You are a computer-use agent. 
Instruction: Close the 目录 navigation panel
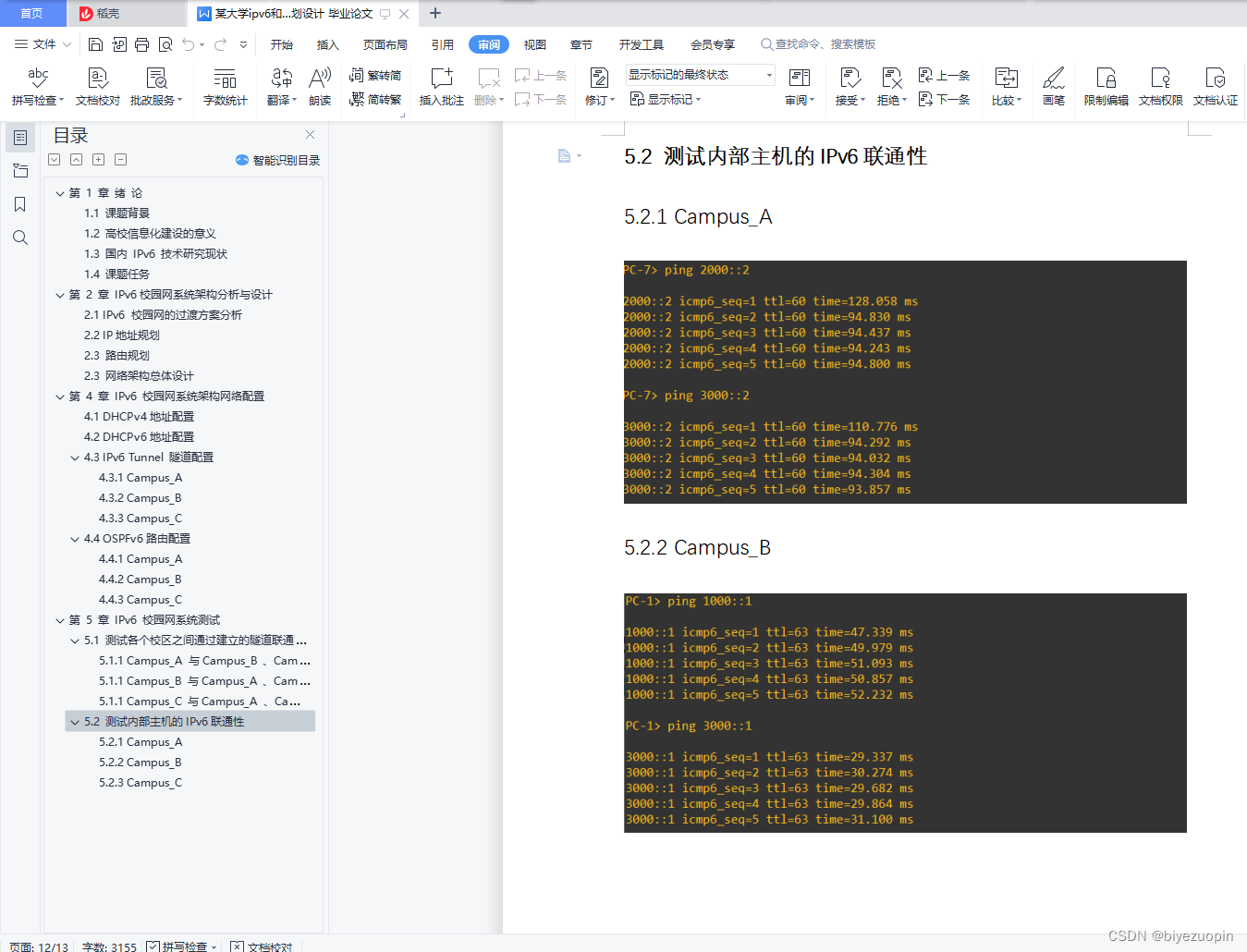(311, 135)
